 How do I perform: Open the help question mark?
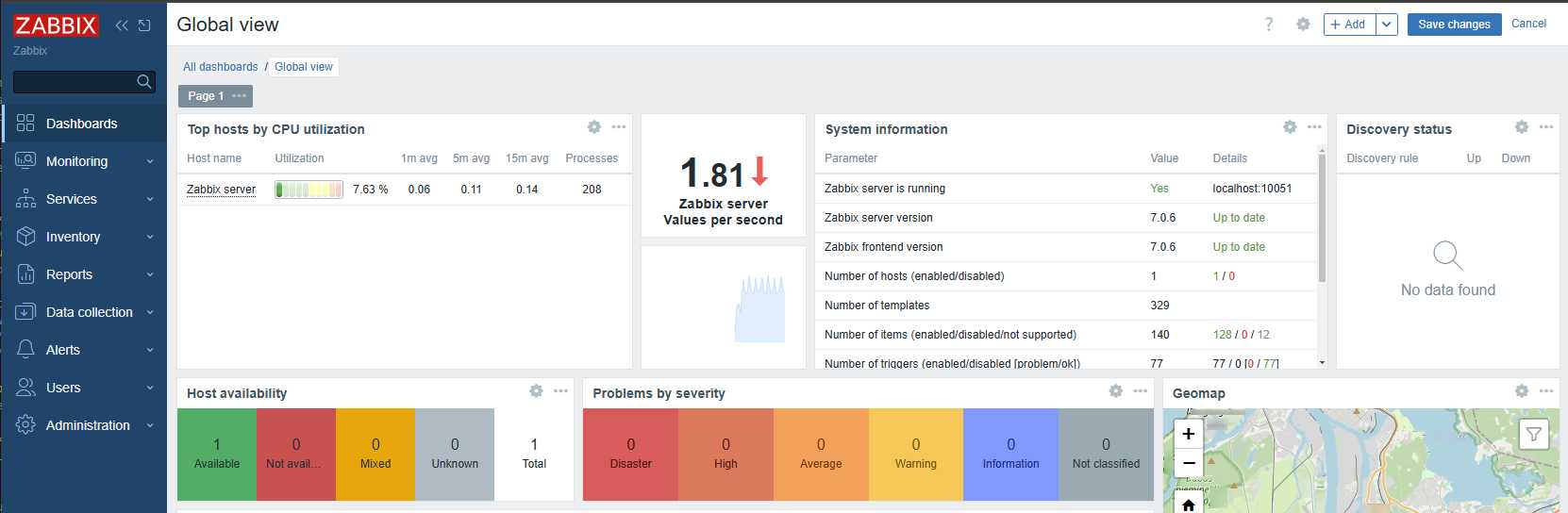[x=1269, y=25]
